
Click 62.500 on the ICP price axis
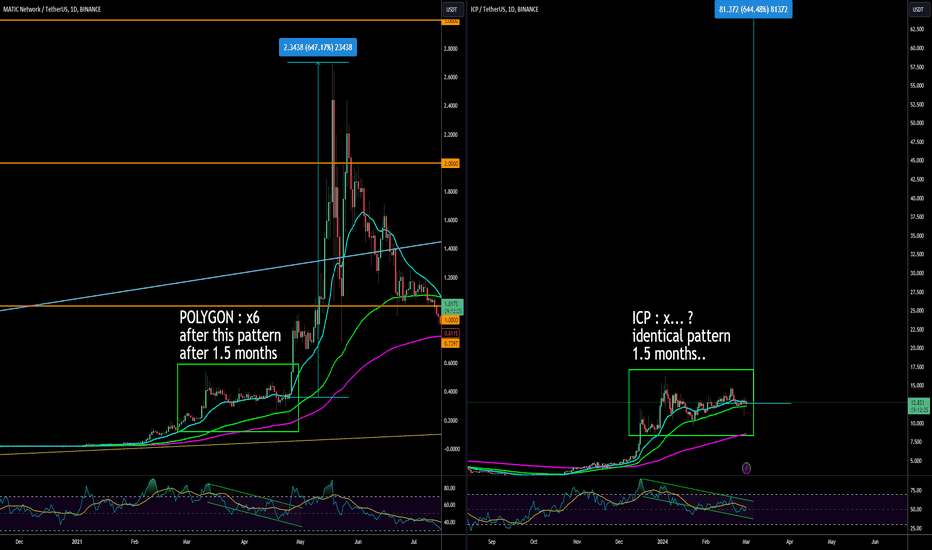point(917,29)
